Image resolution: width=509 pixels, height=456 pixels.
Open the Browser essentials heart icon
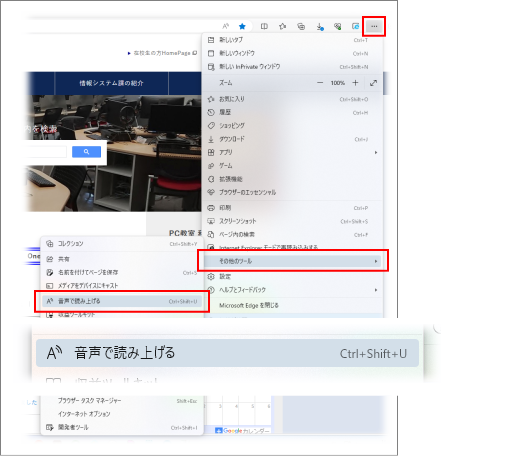337,26
